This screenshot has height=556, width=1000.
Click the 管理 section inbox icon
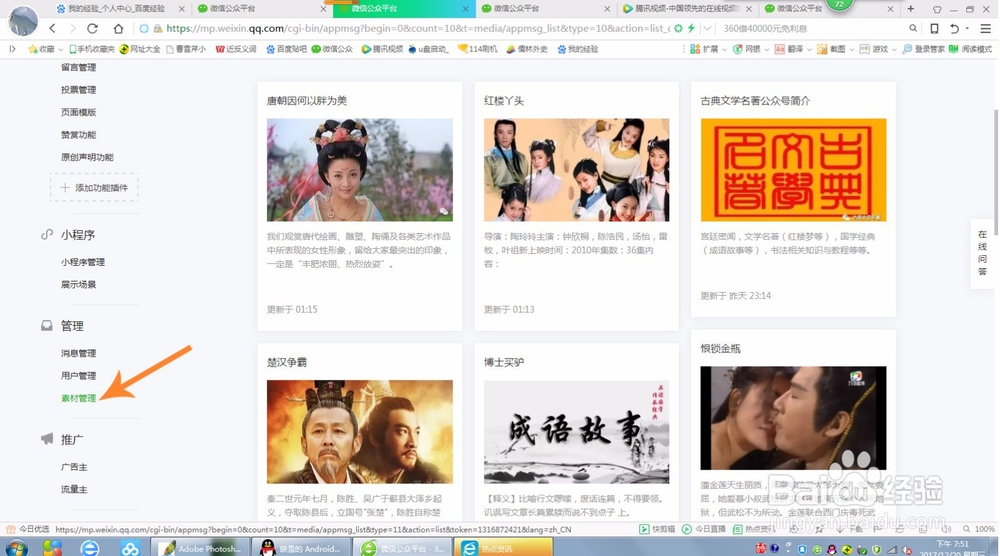click(x=47, y=326)
